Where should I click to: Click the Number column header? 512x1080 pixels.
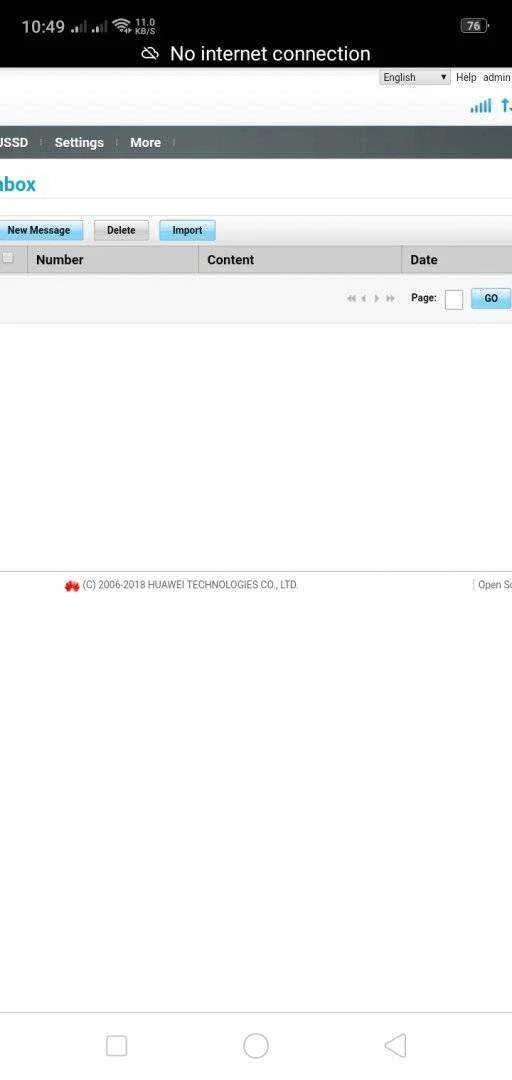[113, 260]
